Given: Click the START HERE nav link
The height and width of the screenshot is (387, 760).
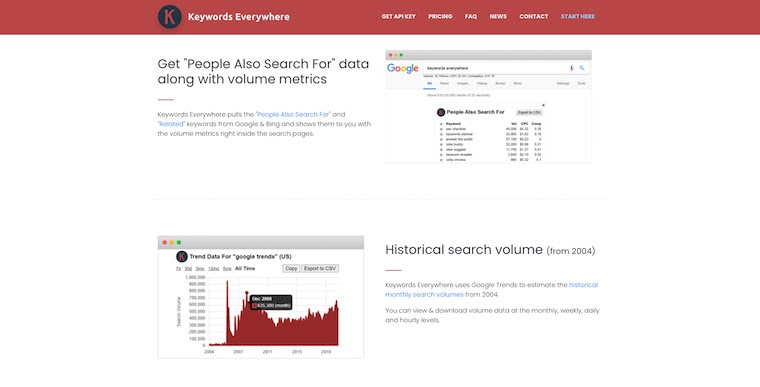Looking at the screenshot, I should (578, 16).
